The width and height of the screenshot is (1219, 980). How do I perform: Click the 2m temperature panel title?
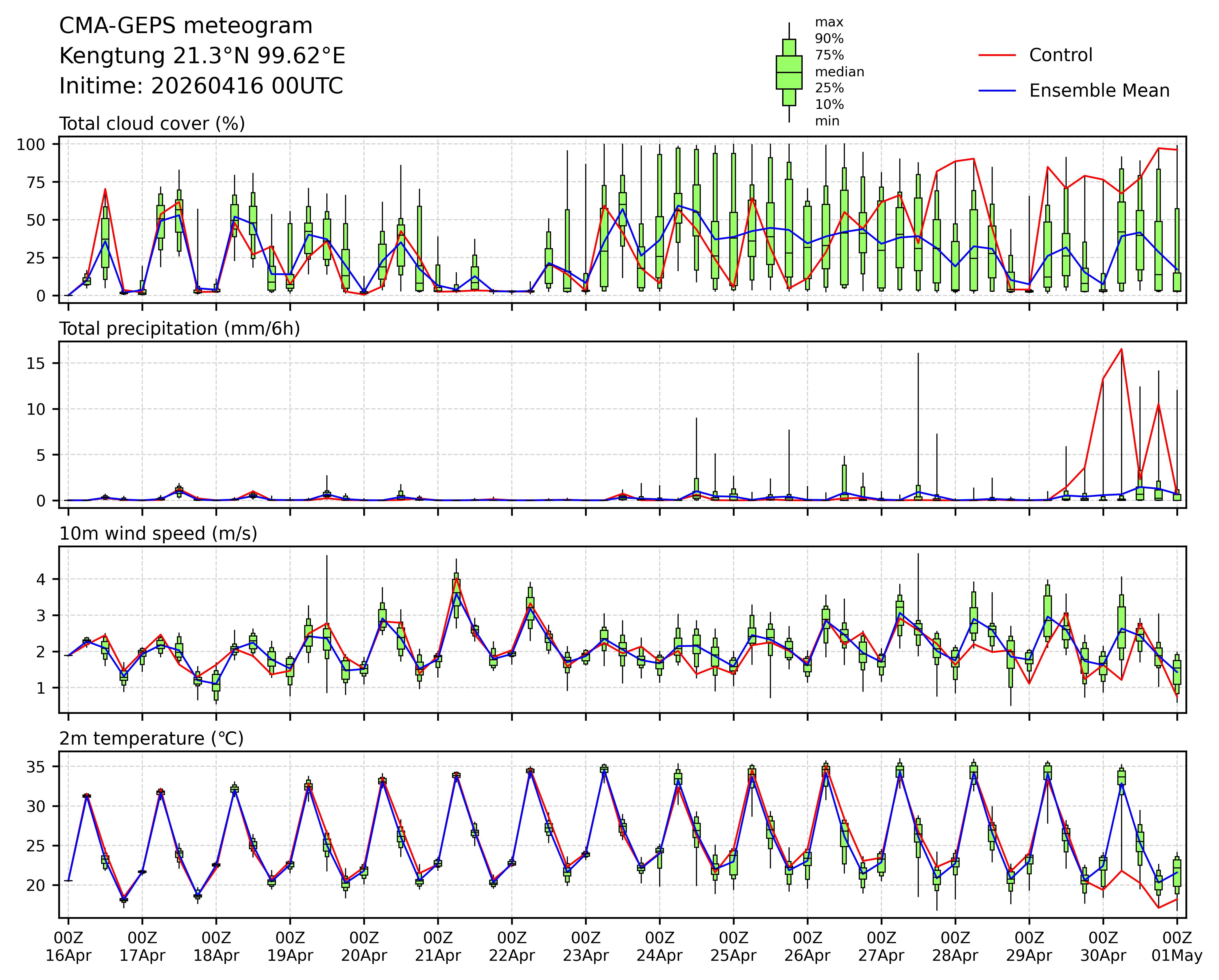[151, 738]
